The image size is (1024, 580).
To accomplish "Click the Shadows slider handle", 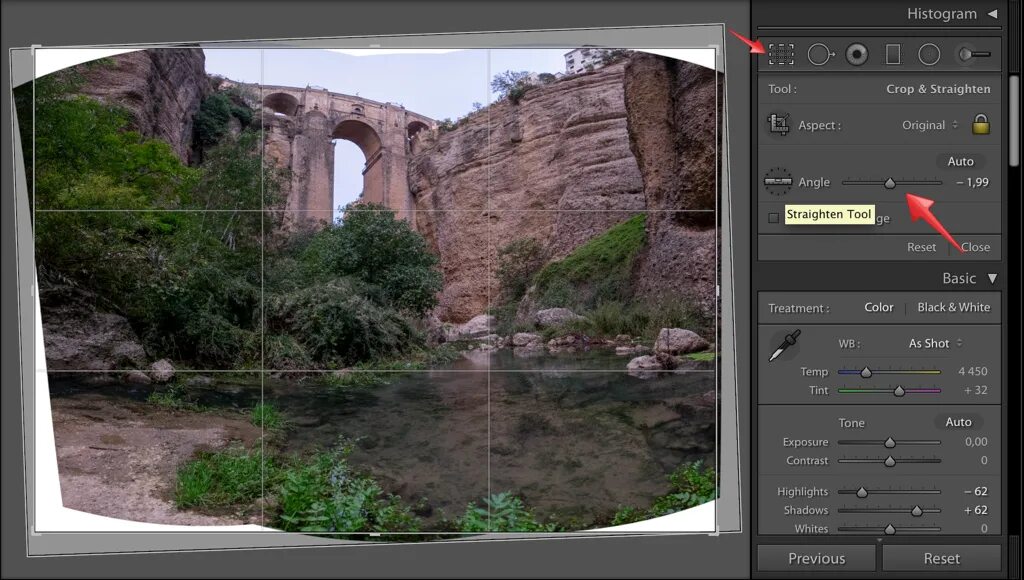I will coord(917,511).
